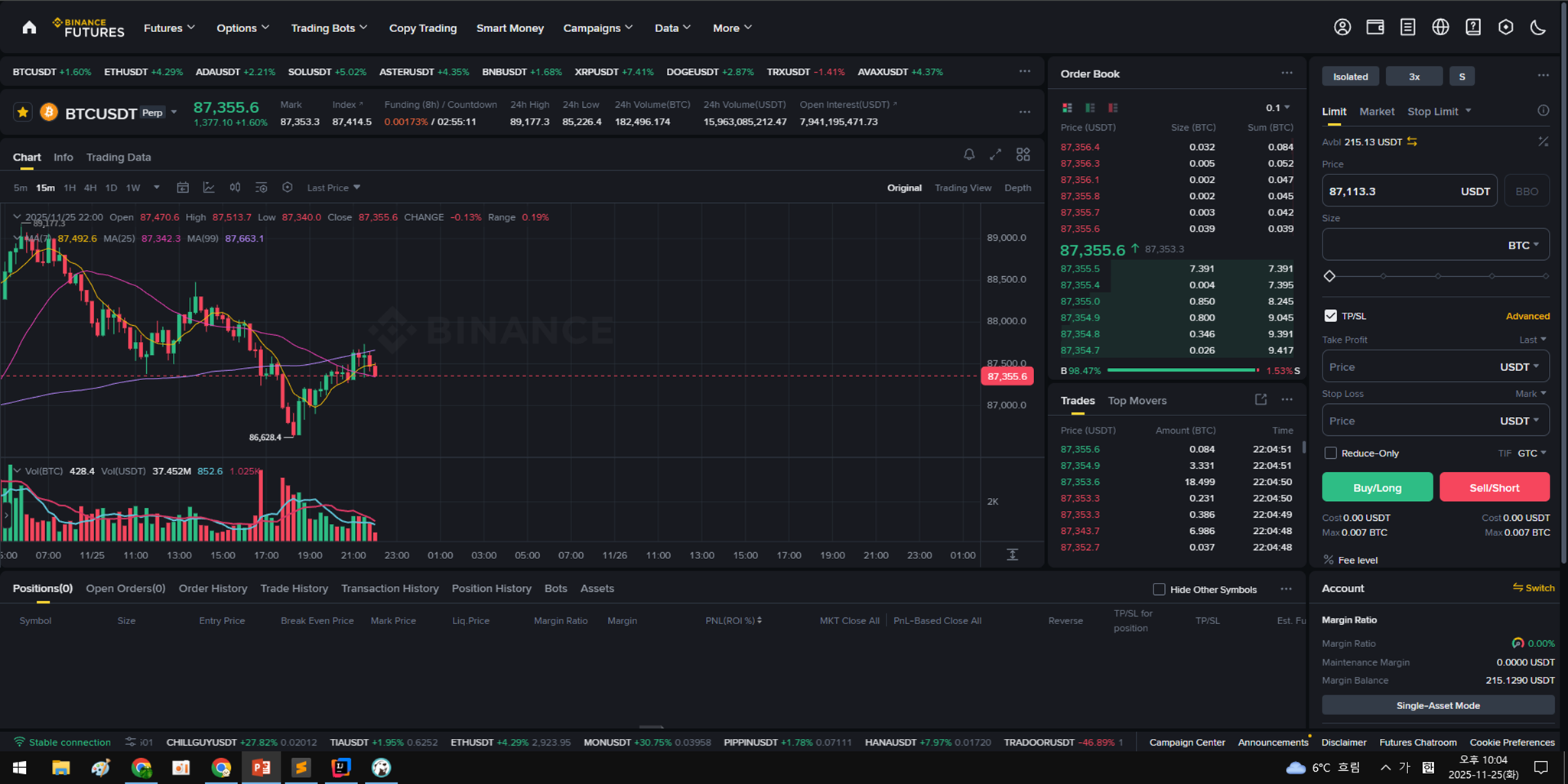This screenshot has height=784, width=1568.
Task: Select the 1D chart interval
Action: coord(111,187)
